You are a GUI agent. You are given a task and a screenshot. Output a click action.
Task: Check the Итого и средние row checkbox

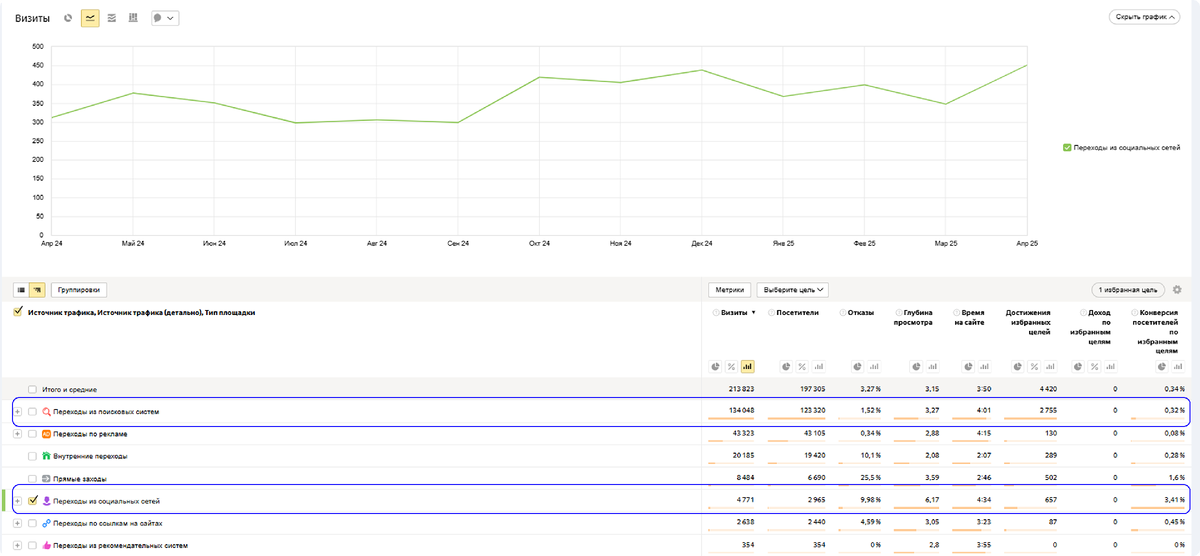tap(33, 389)
